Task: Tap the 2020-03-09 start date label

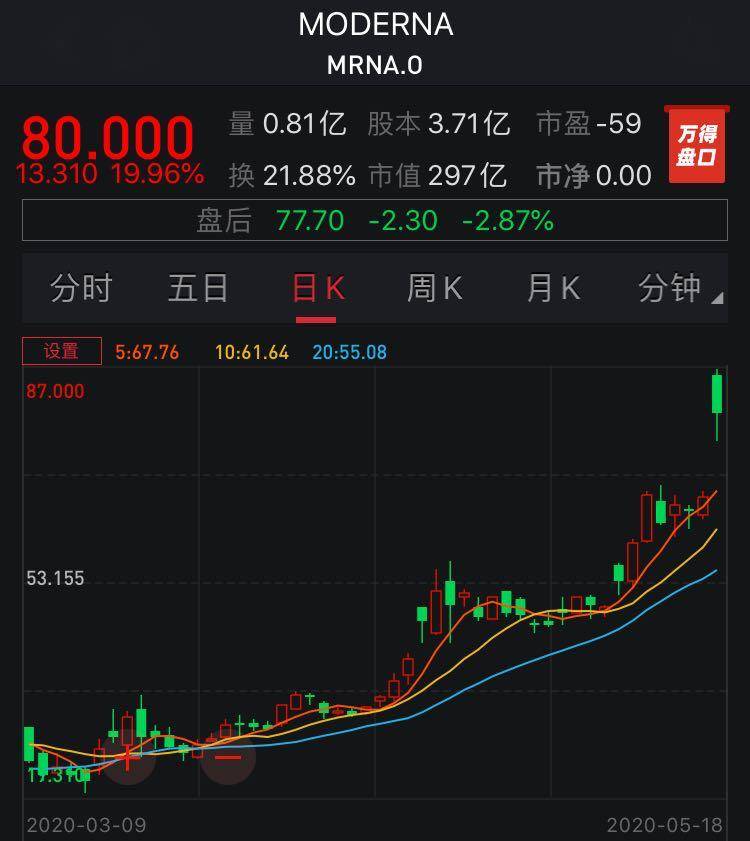Action: 86,825
